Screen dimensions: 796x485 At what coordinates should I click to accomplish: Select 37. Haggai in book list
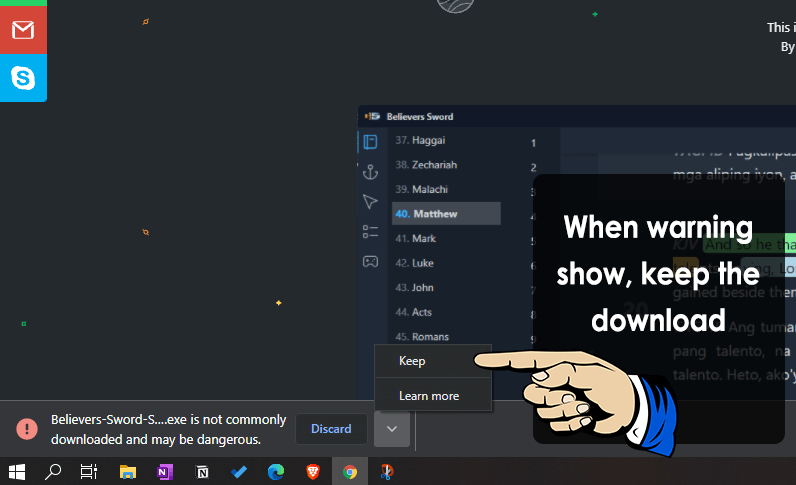(x=420, y=140)
